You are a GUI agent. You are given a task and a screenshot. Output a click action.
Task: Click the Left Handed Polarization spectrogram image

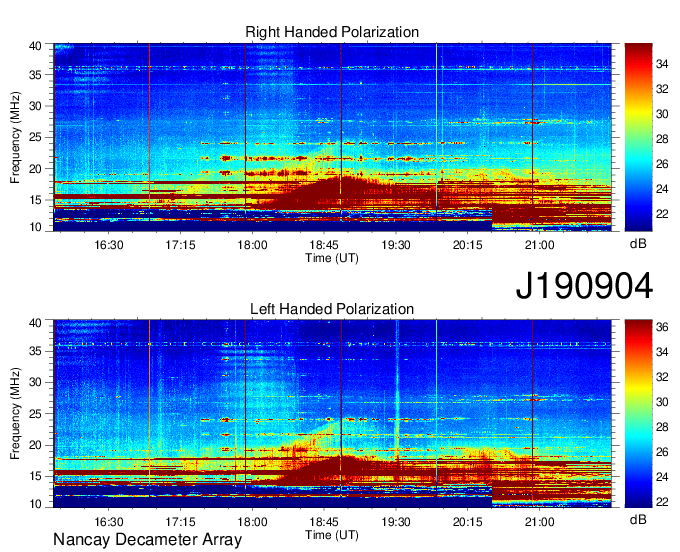coord(332,414)
